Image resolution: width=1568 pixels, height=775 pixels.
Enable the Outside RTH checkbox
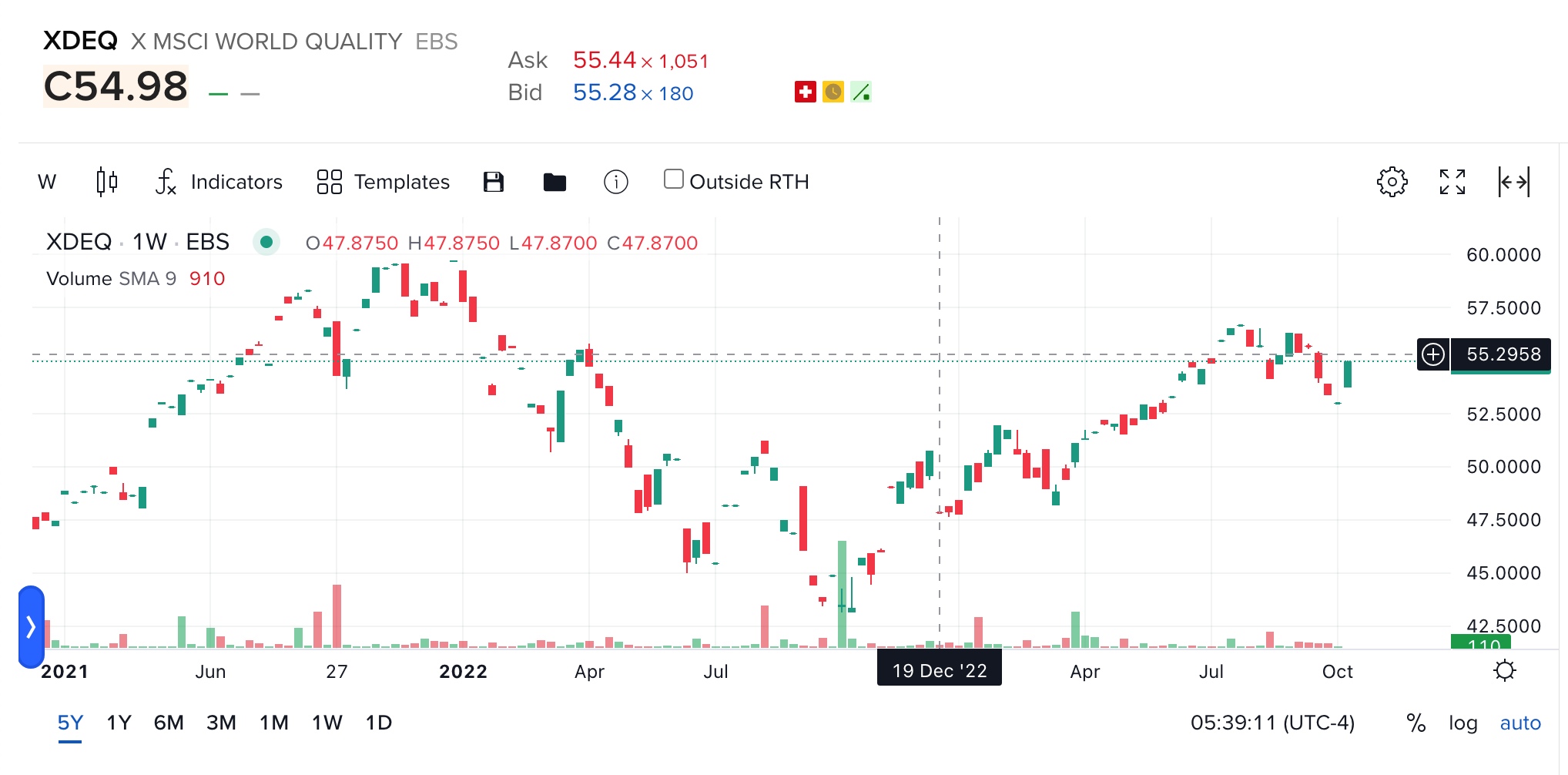[674, 178]
